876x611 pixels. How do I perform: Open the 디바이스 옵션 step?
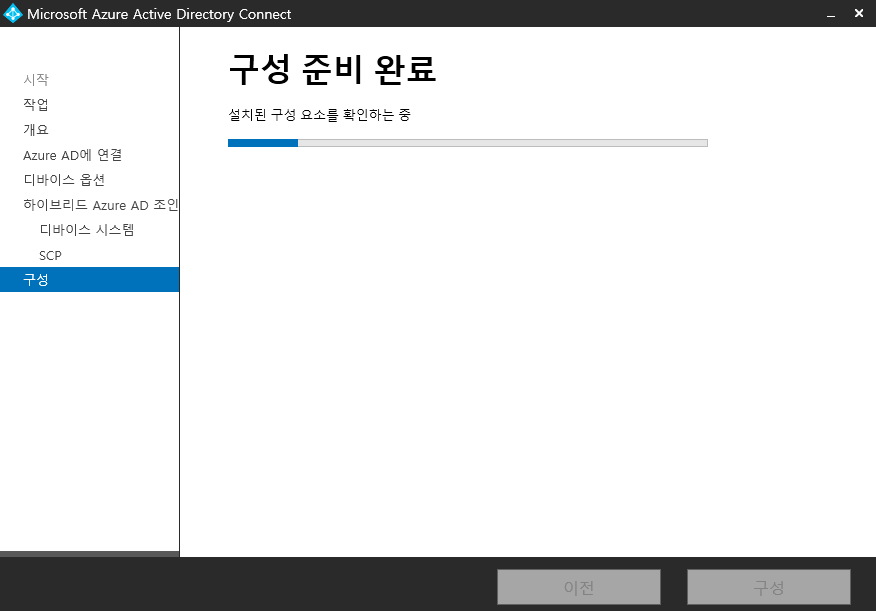tap(64, 180)
